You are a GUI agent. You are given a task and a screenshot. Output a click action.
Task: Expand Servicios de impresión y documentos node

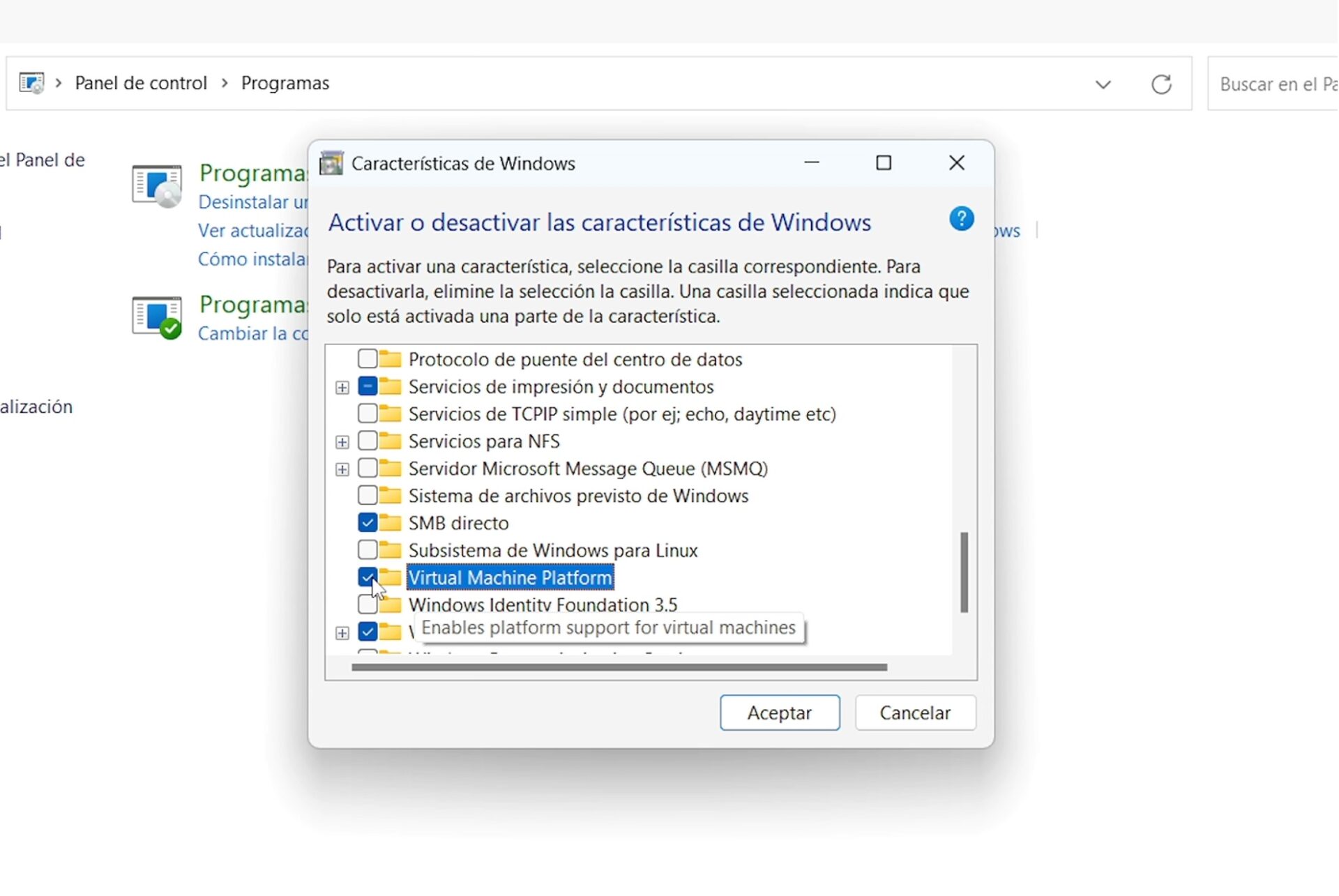[x=342, y=388]
